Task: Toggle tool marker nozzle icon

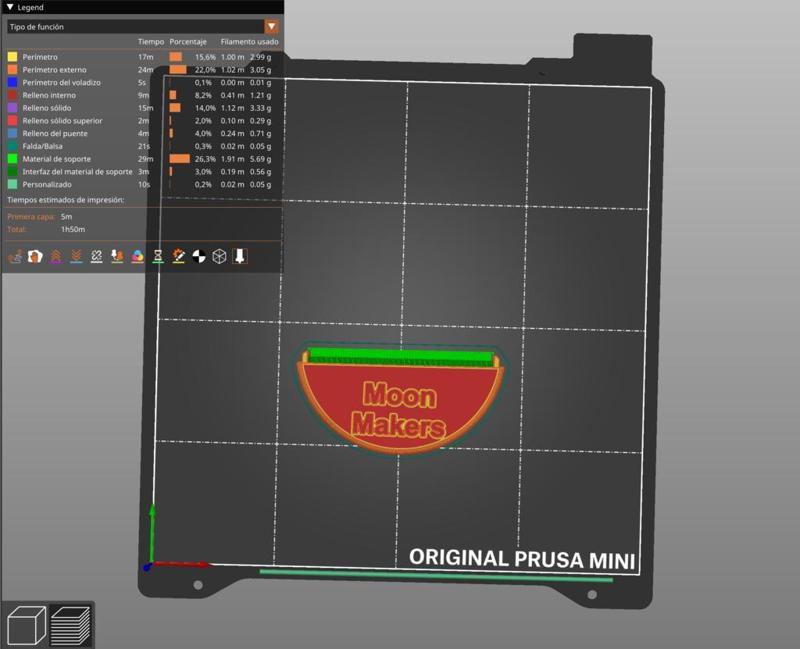Action: (239, 256)
